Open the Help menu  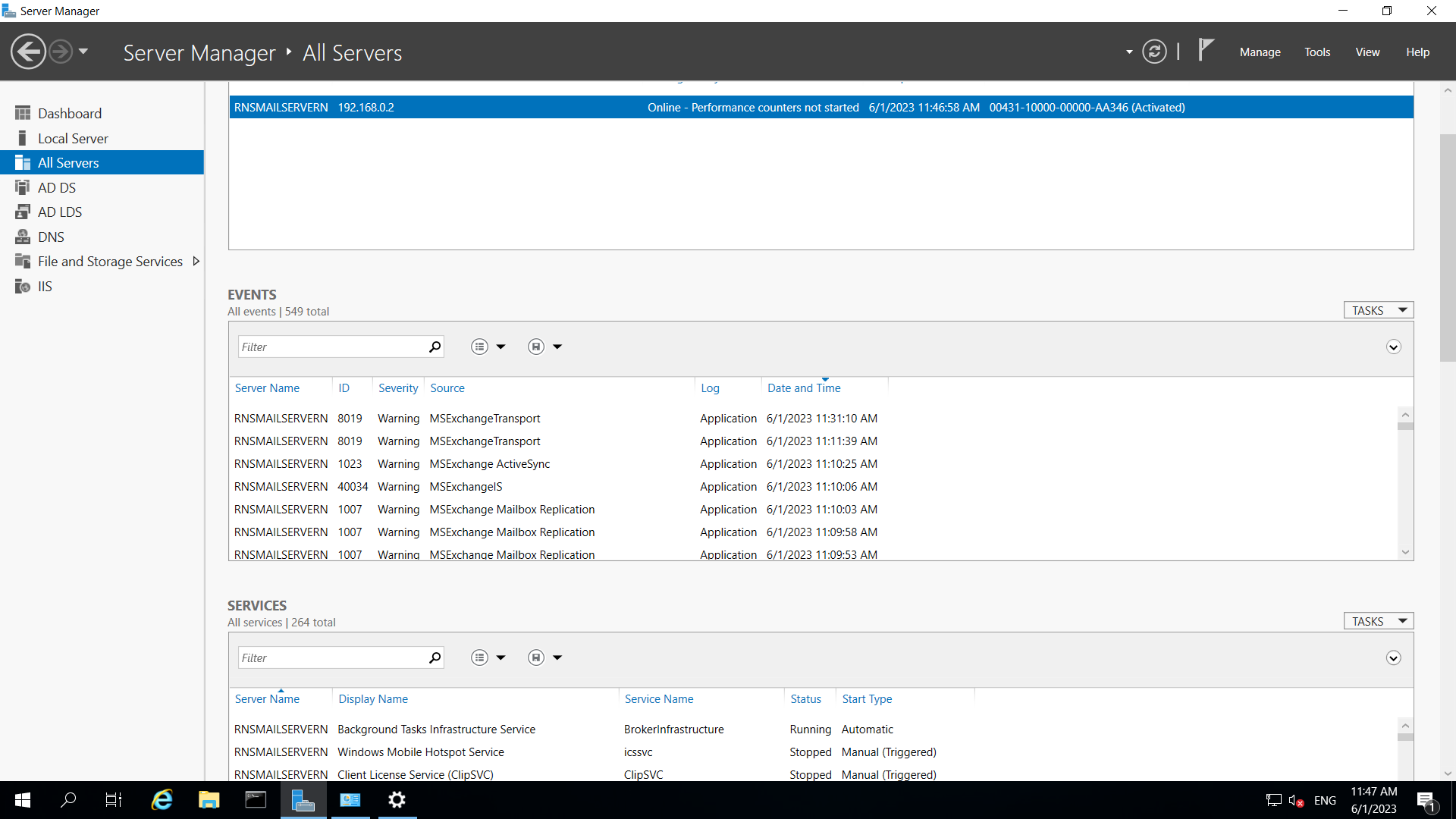(x=1417, y=52)
